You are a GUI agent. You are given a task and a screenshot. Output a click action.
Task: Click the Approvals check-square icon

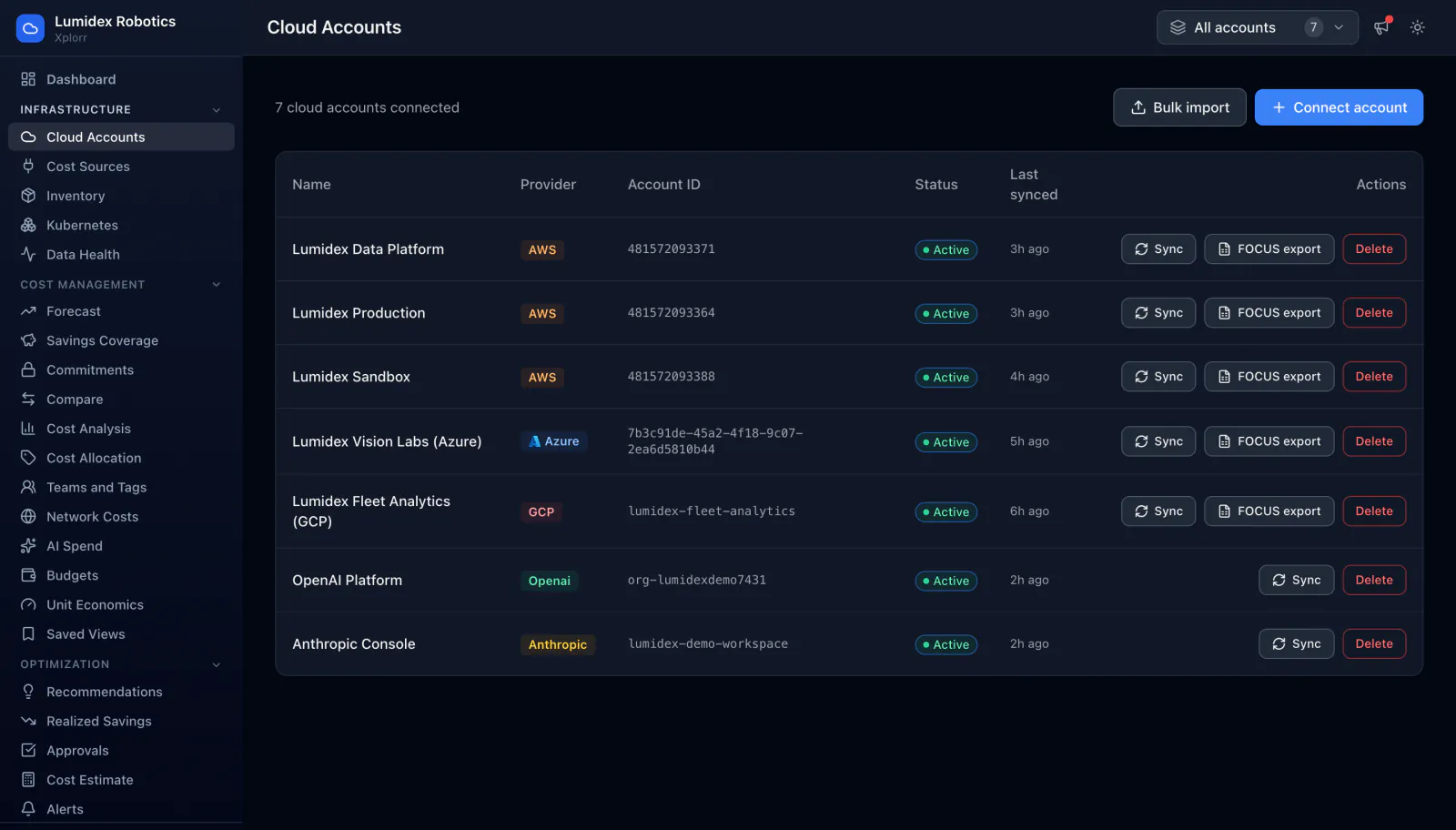pos(28,751)
